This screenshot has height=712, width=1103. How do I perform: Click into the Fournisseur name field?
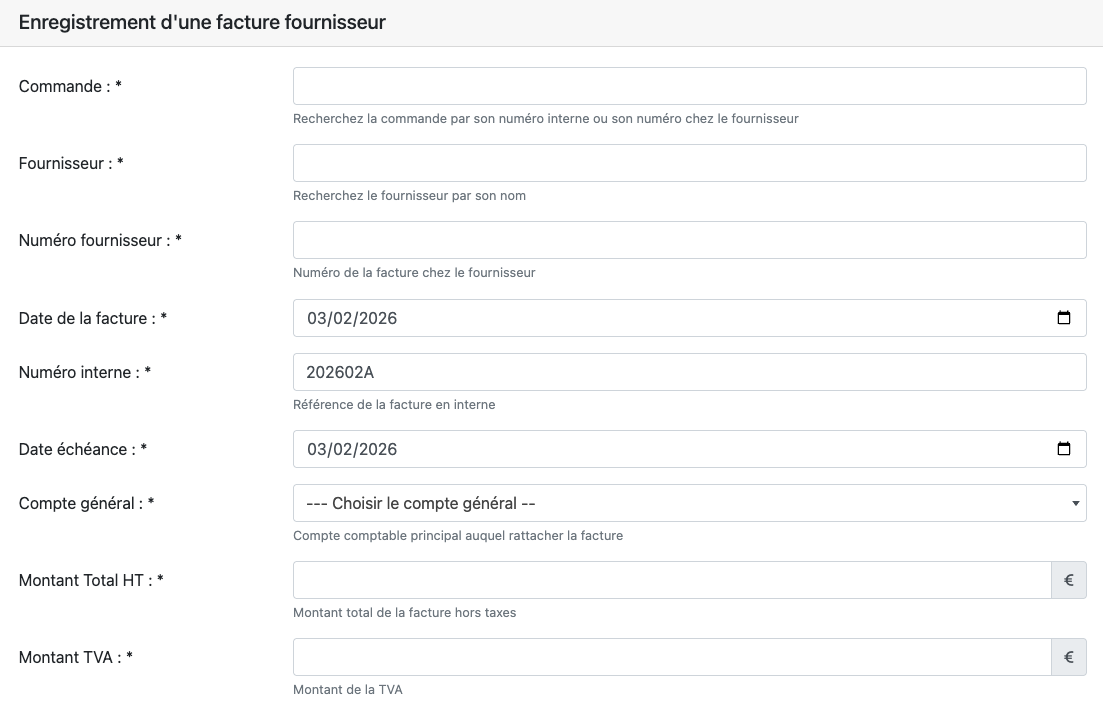[689, 163]
